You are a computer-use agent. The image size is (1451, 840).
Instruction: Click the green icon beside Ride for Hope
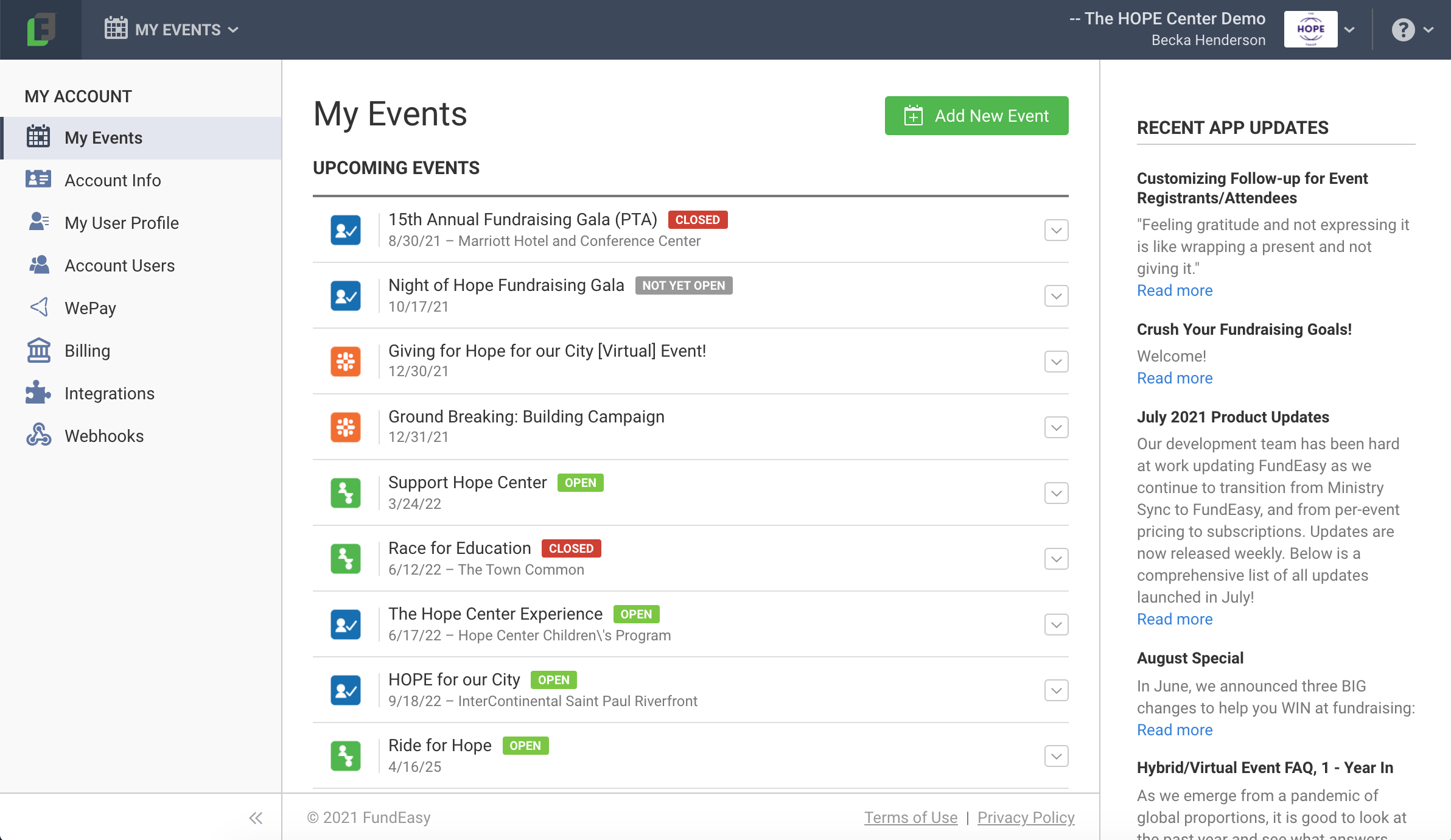(x=345, y=756)
